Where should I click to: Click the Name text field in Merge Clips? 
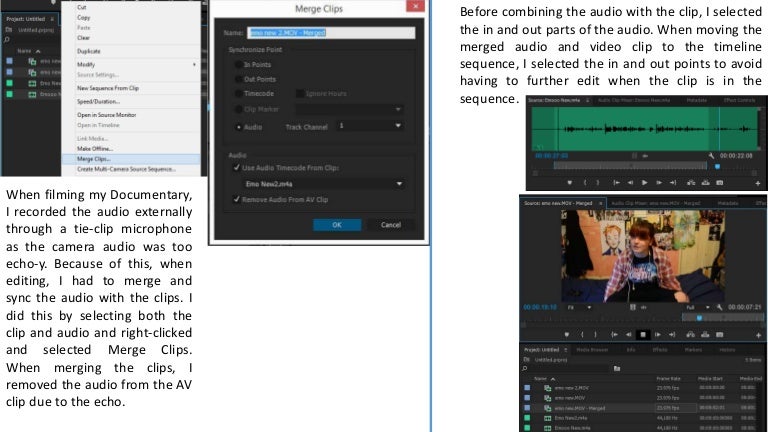(x=330, y=33)
